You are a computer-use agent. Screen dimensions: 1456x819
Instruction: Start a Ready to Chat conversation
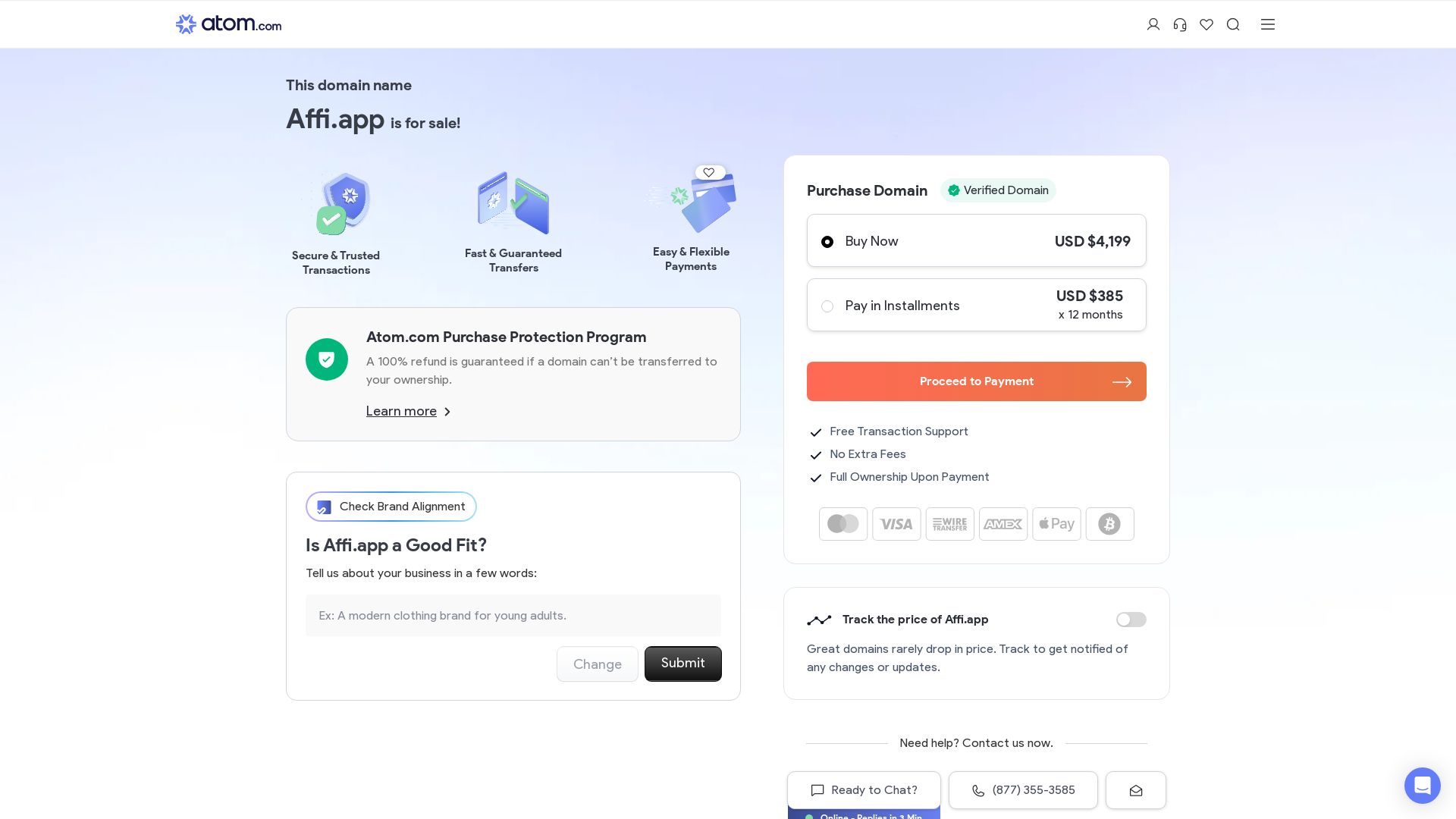click(864, 790)
